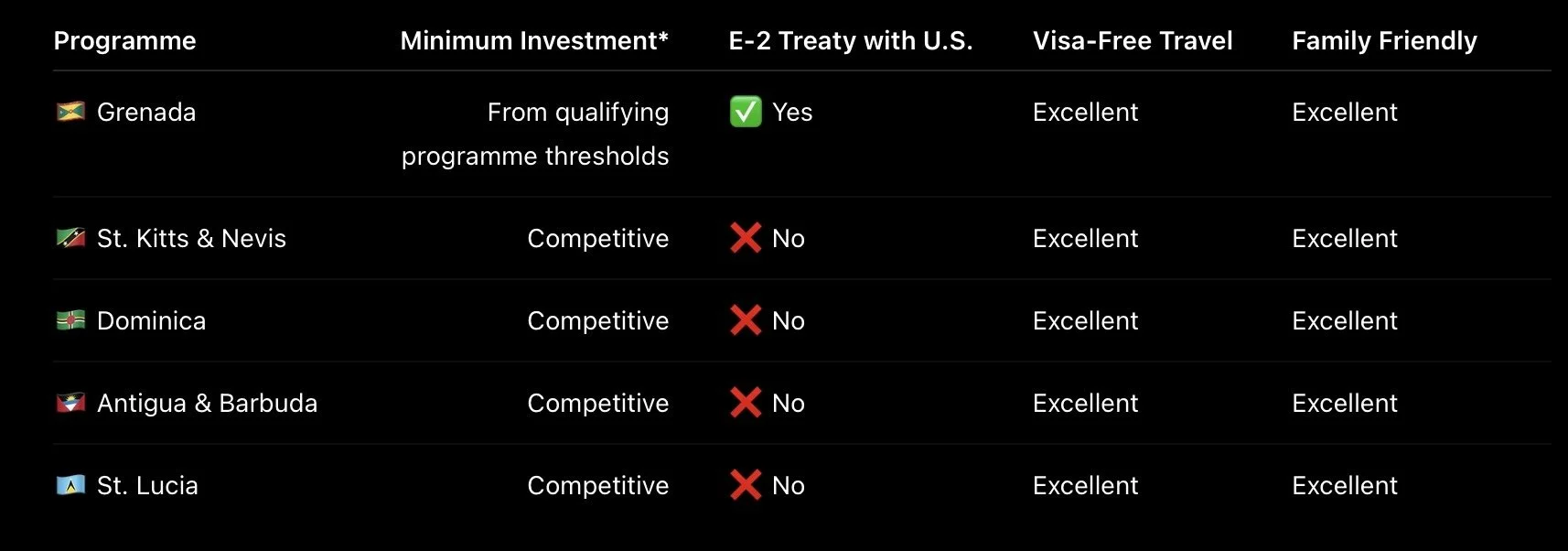Click the green checkmark in Grenada row
Screen dimensions: 1568x551
(x=746, y=112)
